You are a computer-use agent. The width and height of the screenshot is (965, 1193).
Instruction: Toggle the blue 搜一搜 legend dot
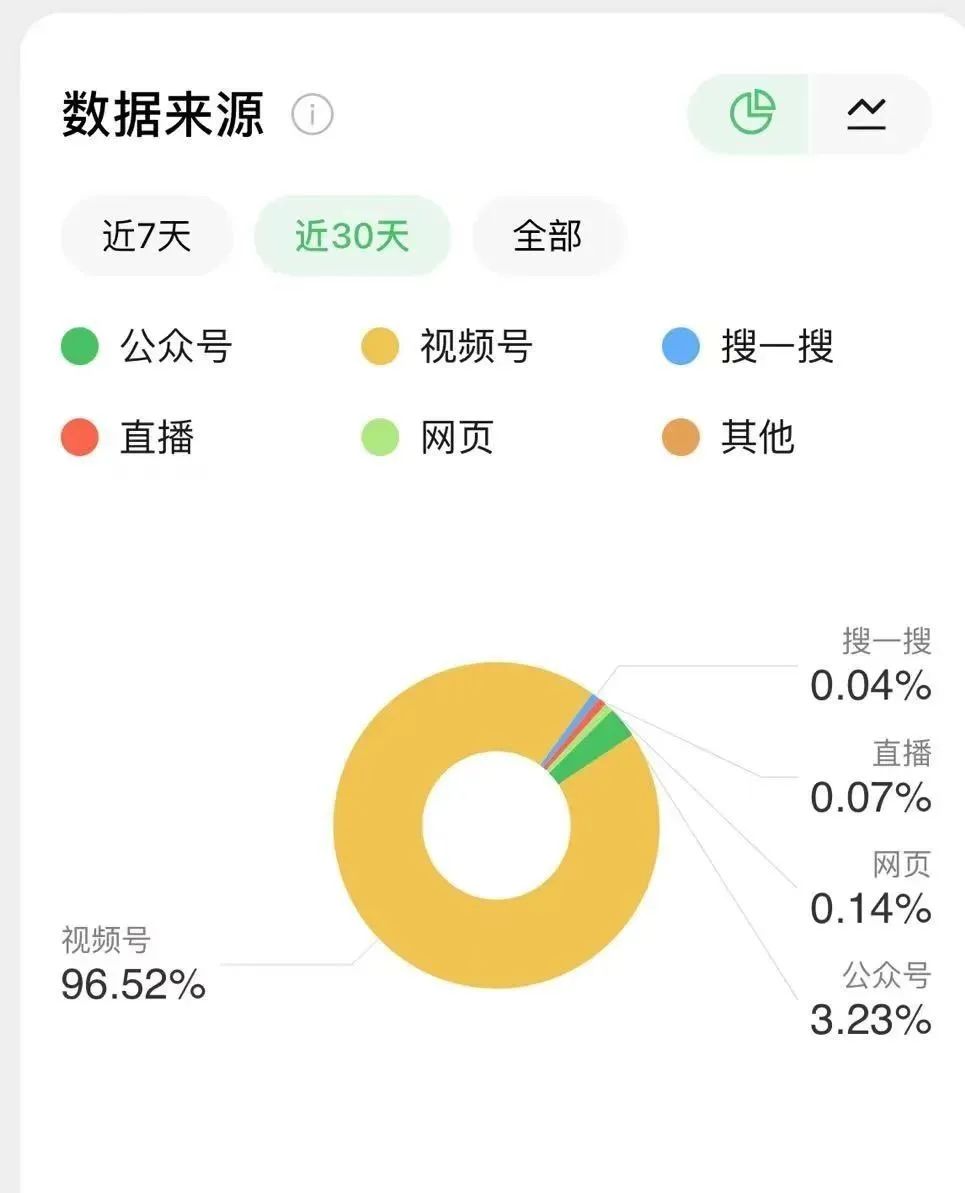click(681, 346)
